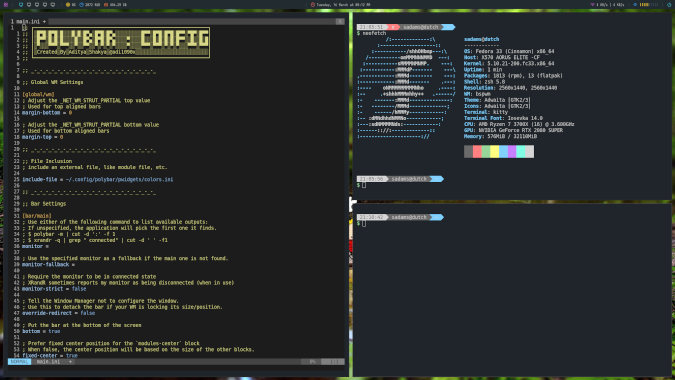The image size is (675, 380).
Task: Click the 'override-redirect = false' line
Action: (59, 313)
